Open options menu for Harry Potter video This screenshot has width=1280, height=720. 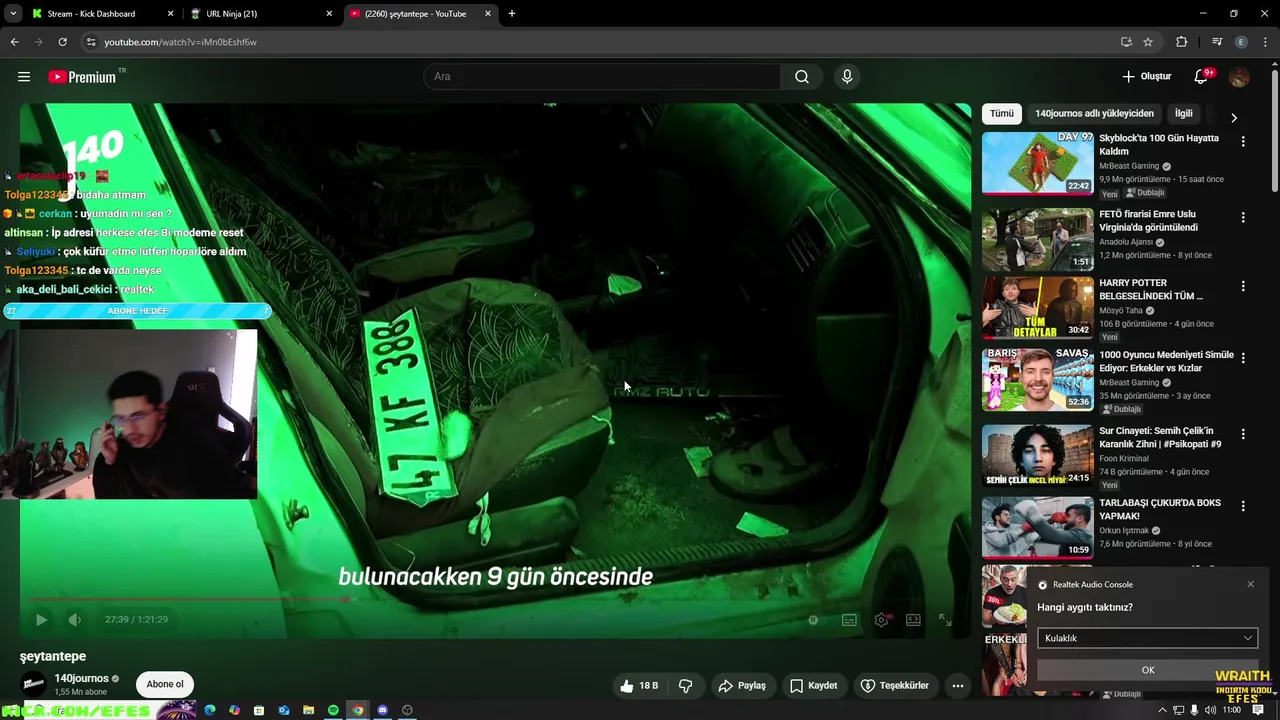(1243, 286)
